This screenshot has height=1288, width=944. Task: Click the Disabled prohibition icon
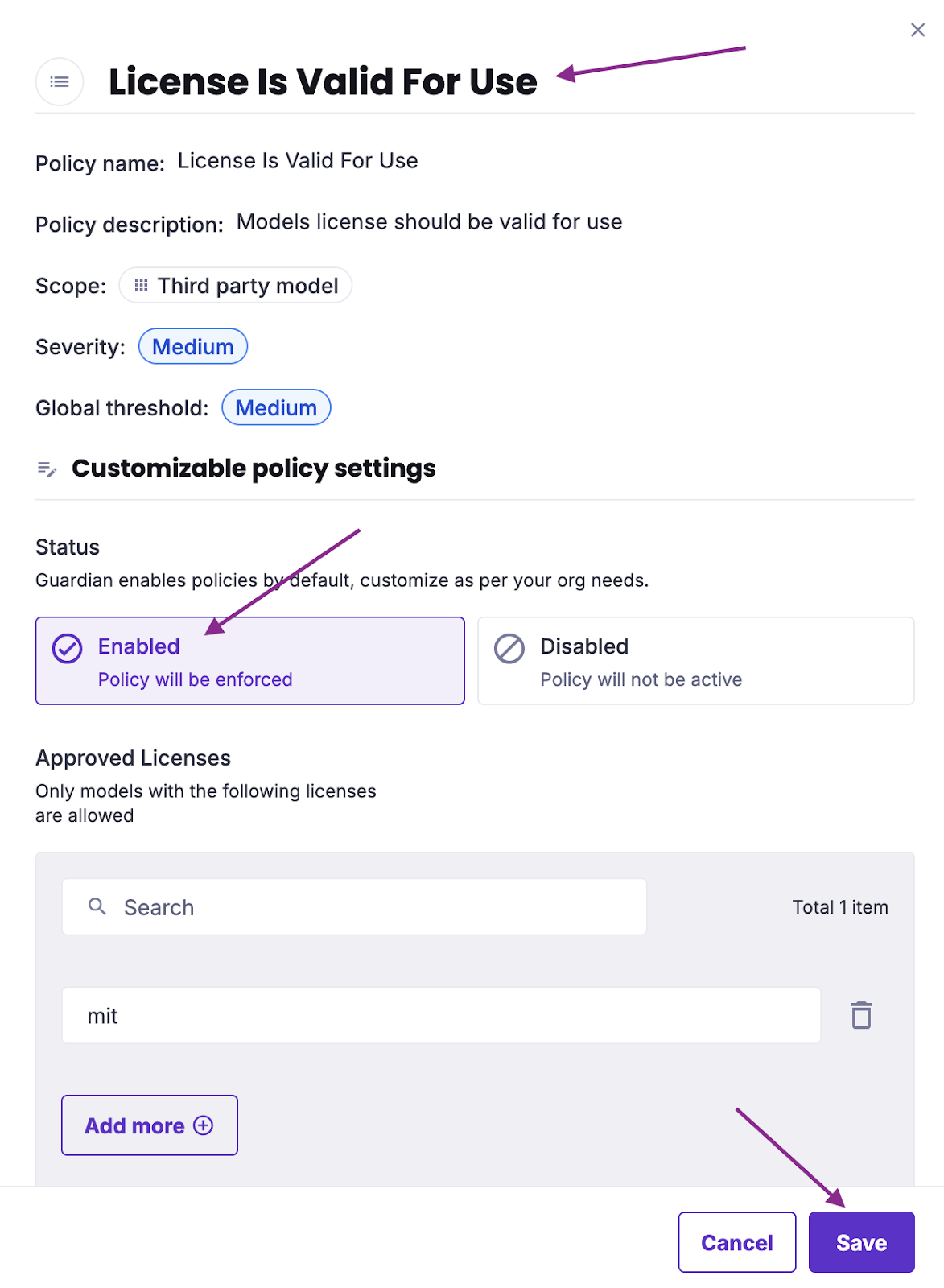[509, 648]
